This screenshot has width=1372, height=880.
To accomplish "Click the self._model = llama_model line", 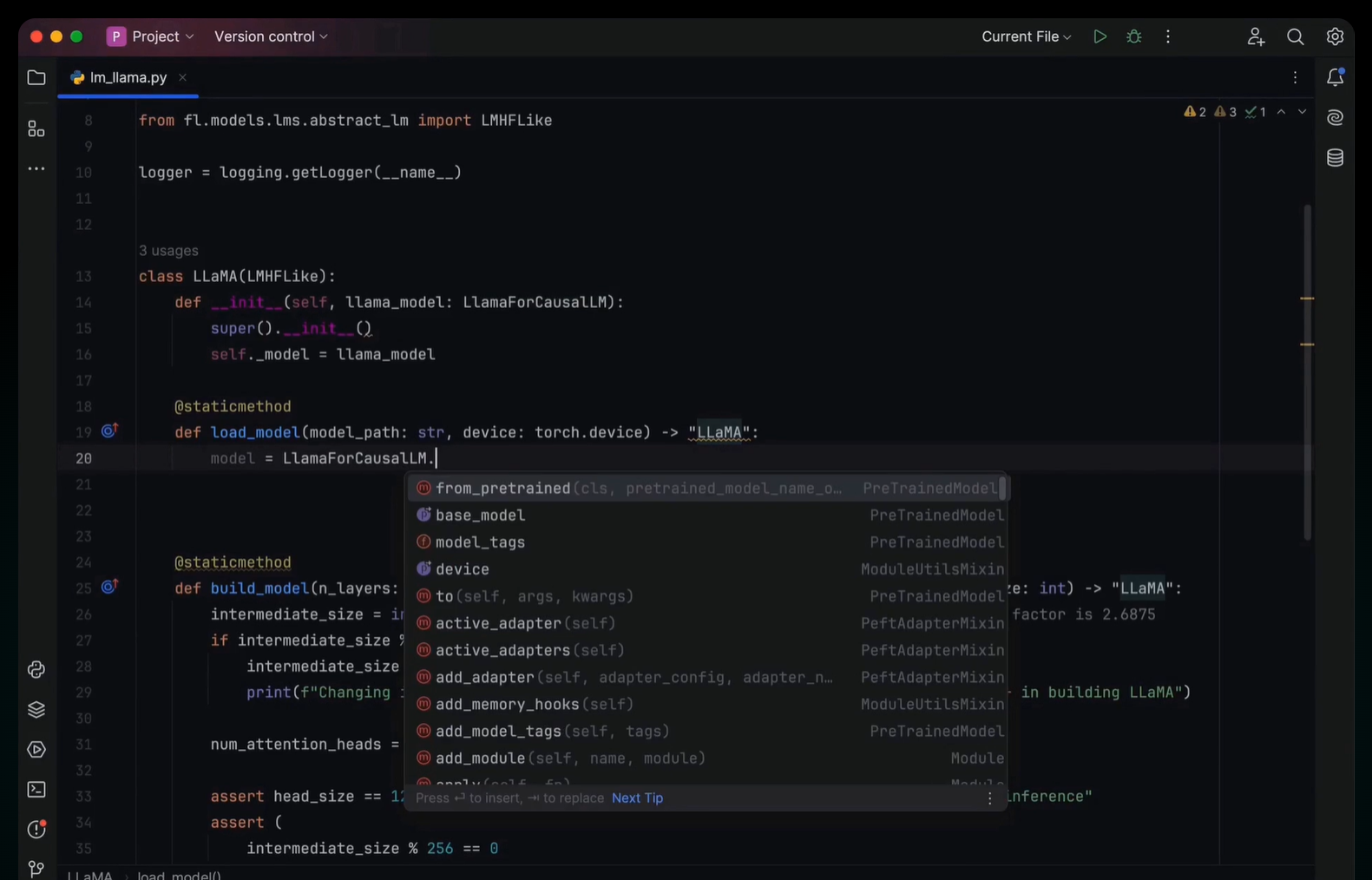I will [x=323, y=354].
